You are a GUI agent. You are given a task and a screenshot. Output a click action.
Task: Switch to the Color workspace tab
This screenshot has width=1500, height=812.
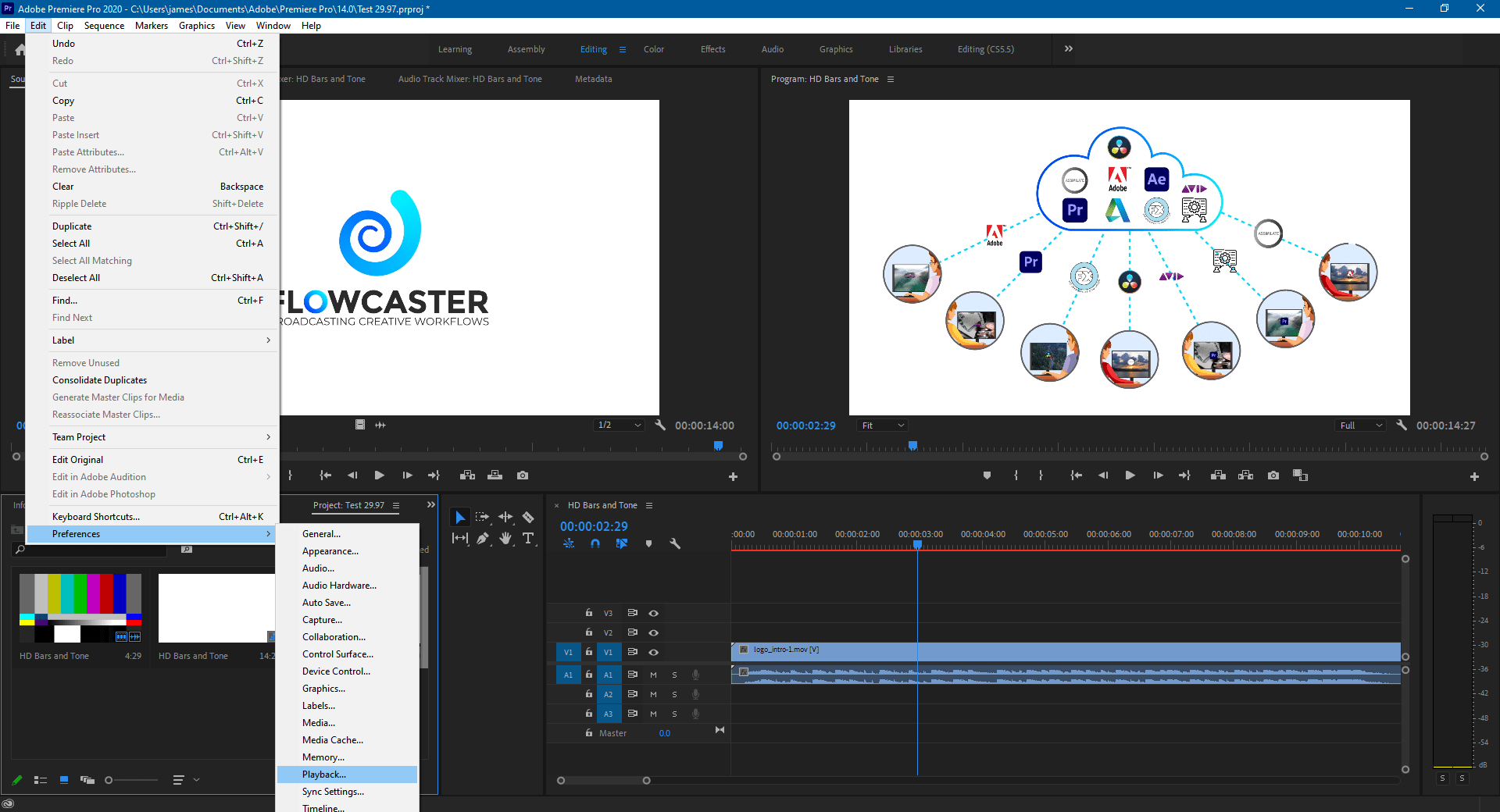tap(654, 49)
